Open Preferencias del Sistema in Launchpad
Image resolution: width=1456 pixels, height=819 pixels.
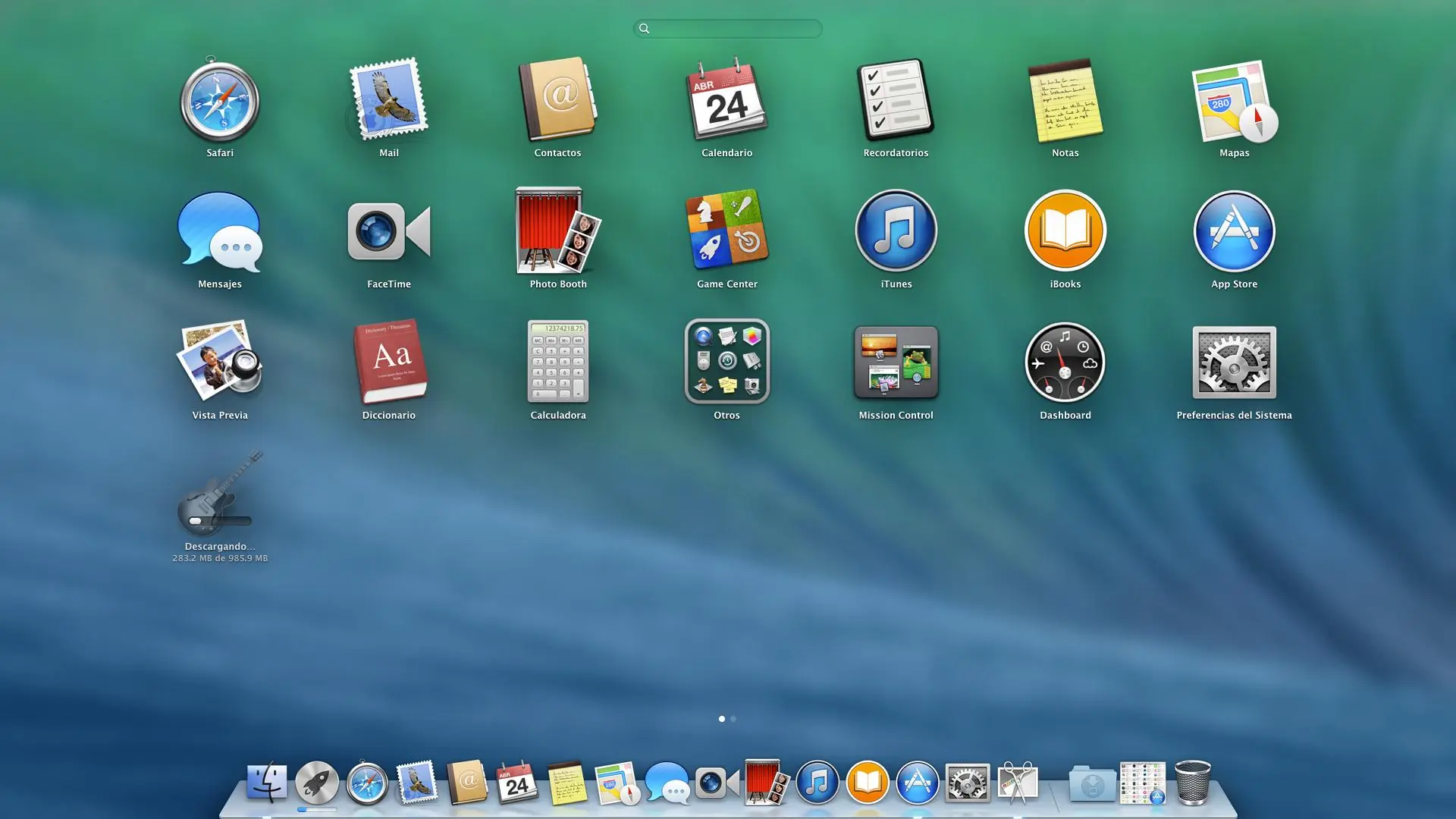point(1234,362)
